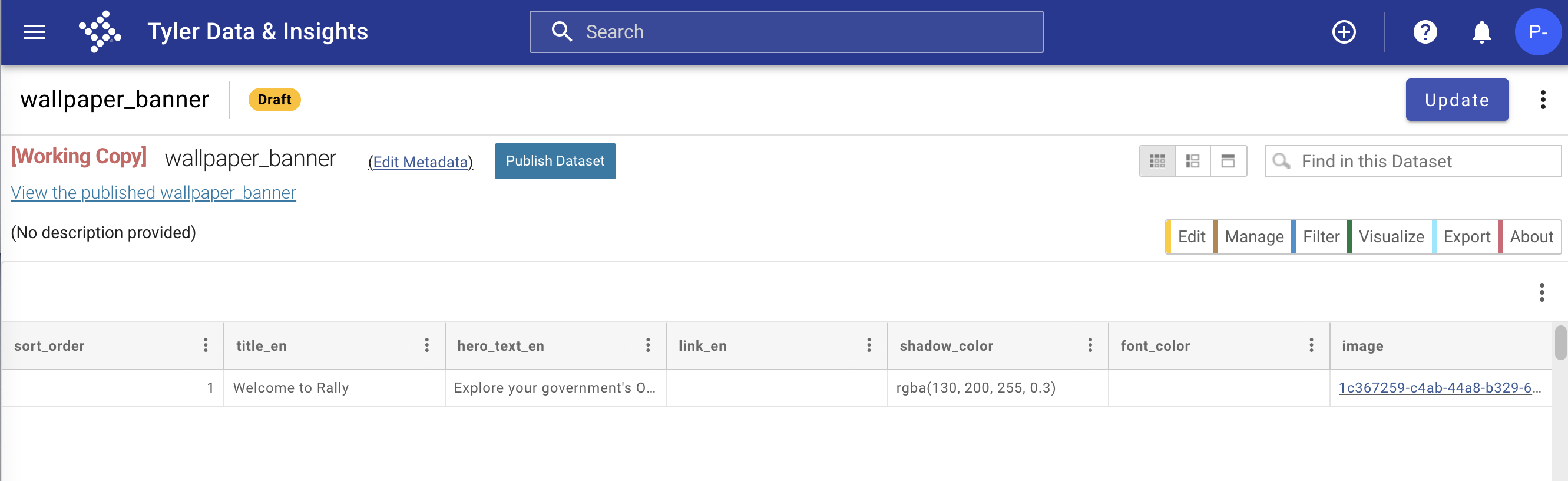Open sort_order column options menu

pos(206,345)
